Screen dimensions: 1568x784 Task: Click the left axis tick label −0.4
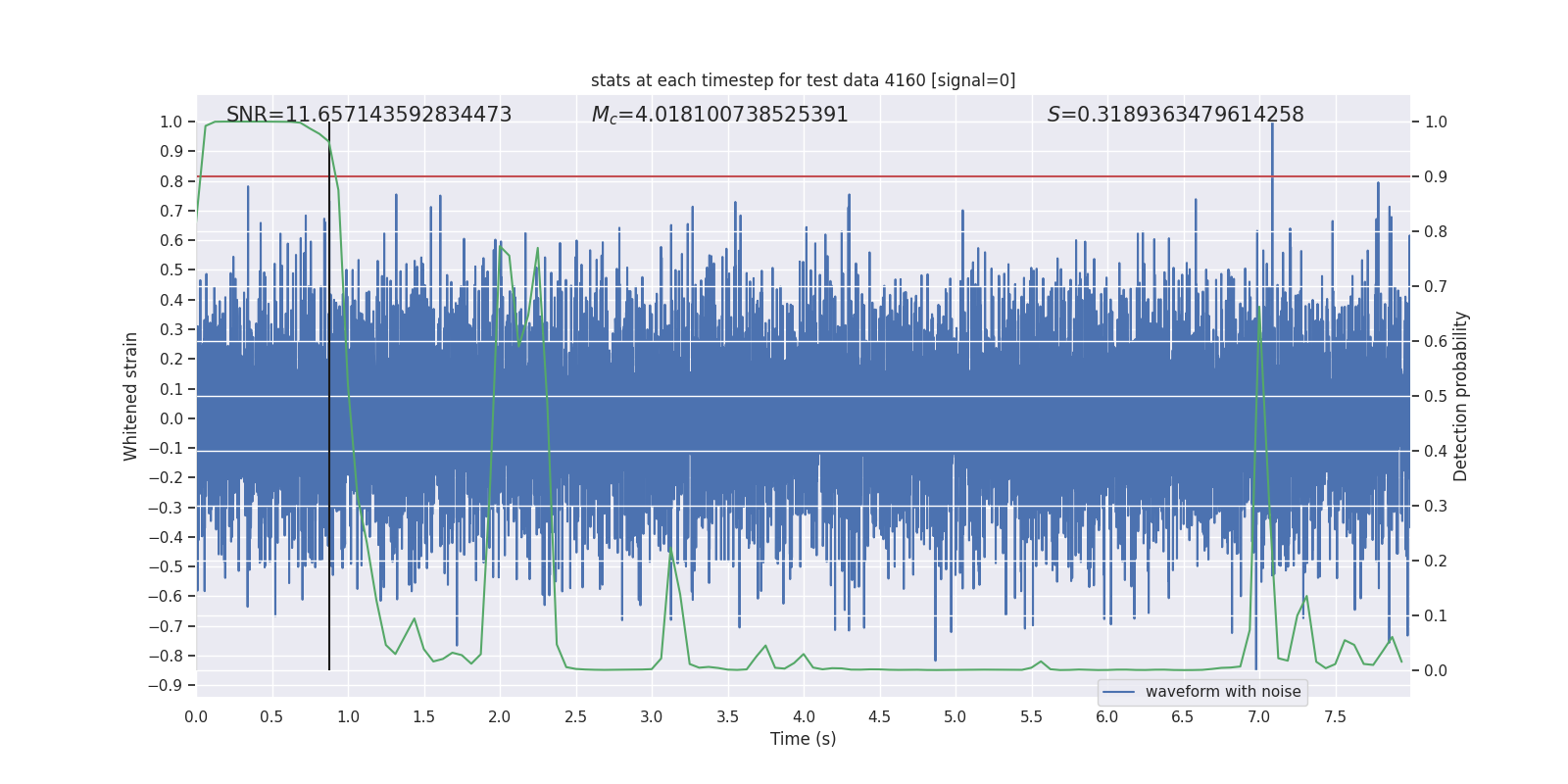pos(166,537)
